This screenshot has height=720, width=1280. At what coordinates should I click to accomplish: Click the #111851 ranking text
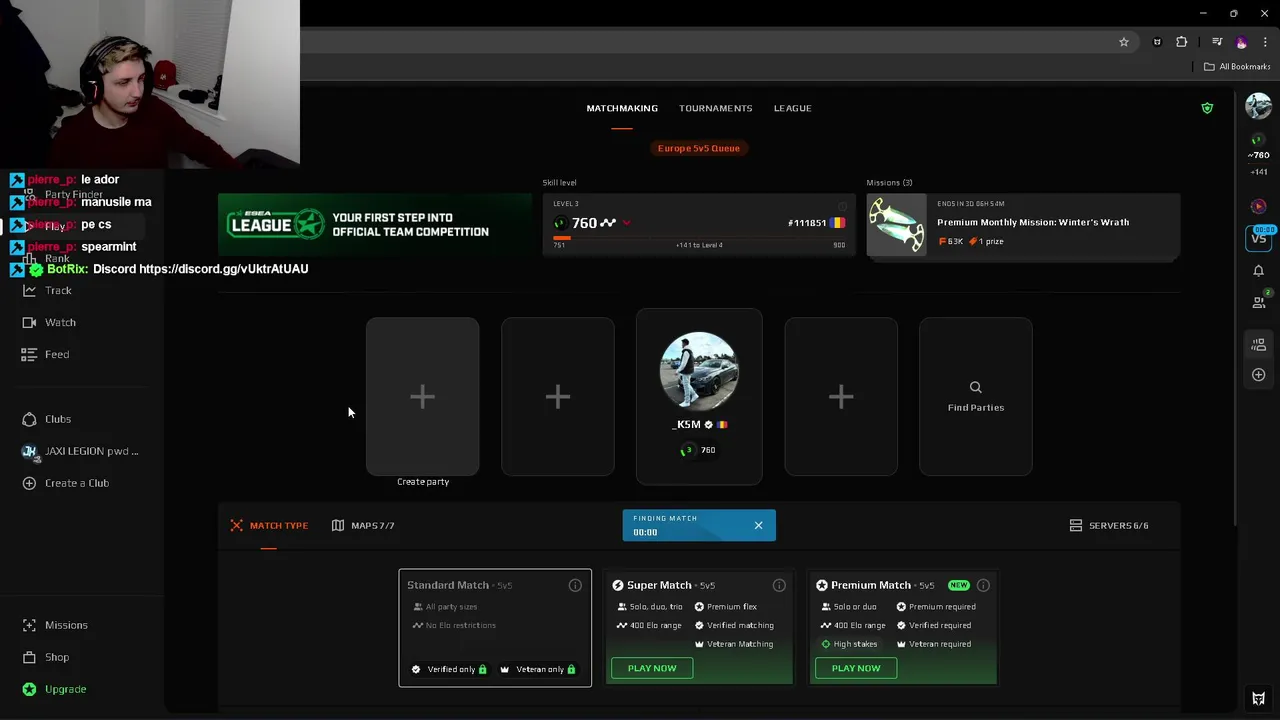[807, 223]
